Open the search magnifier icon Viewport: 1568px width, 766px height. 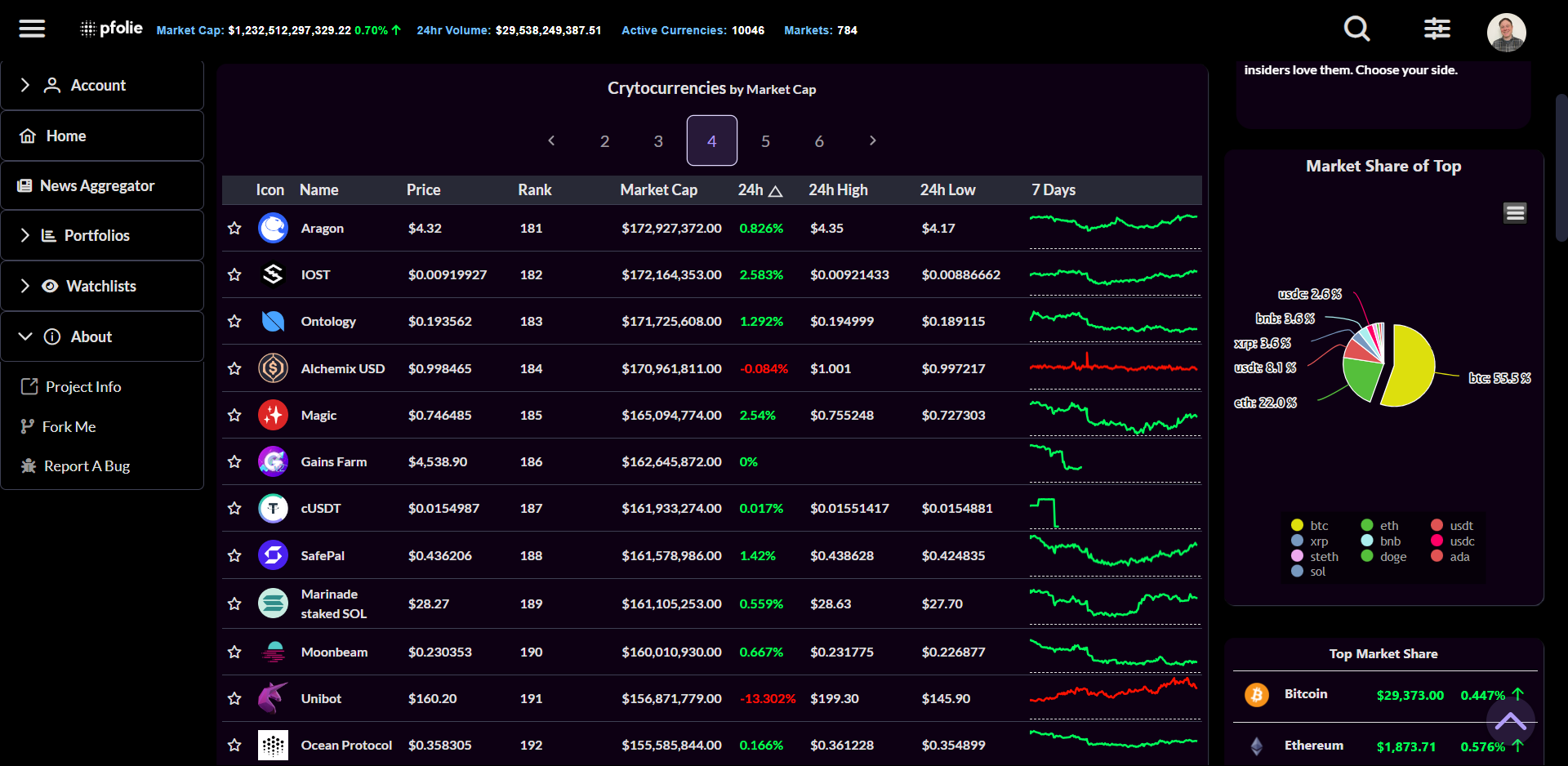[1356, 29]
